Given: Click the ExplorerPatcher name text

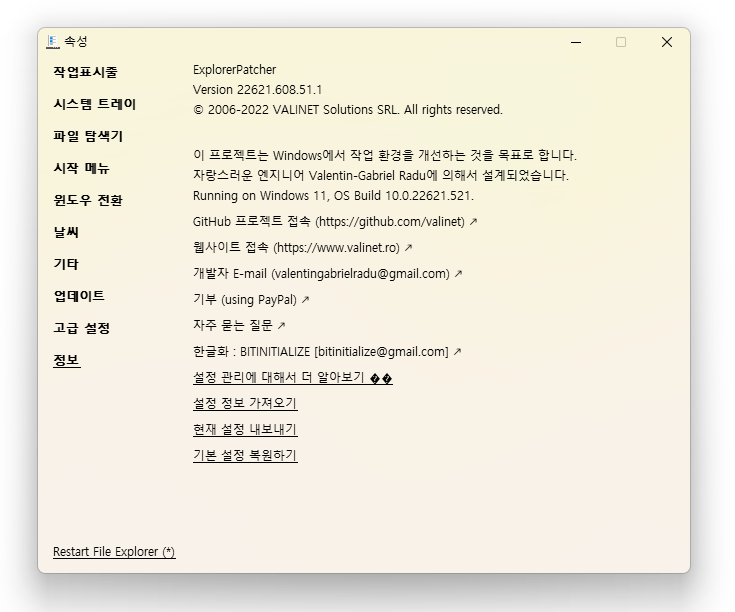Looking at the screenshot, I should pos(234,70).
